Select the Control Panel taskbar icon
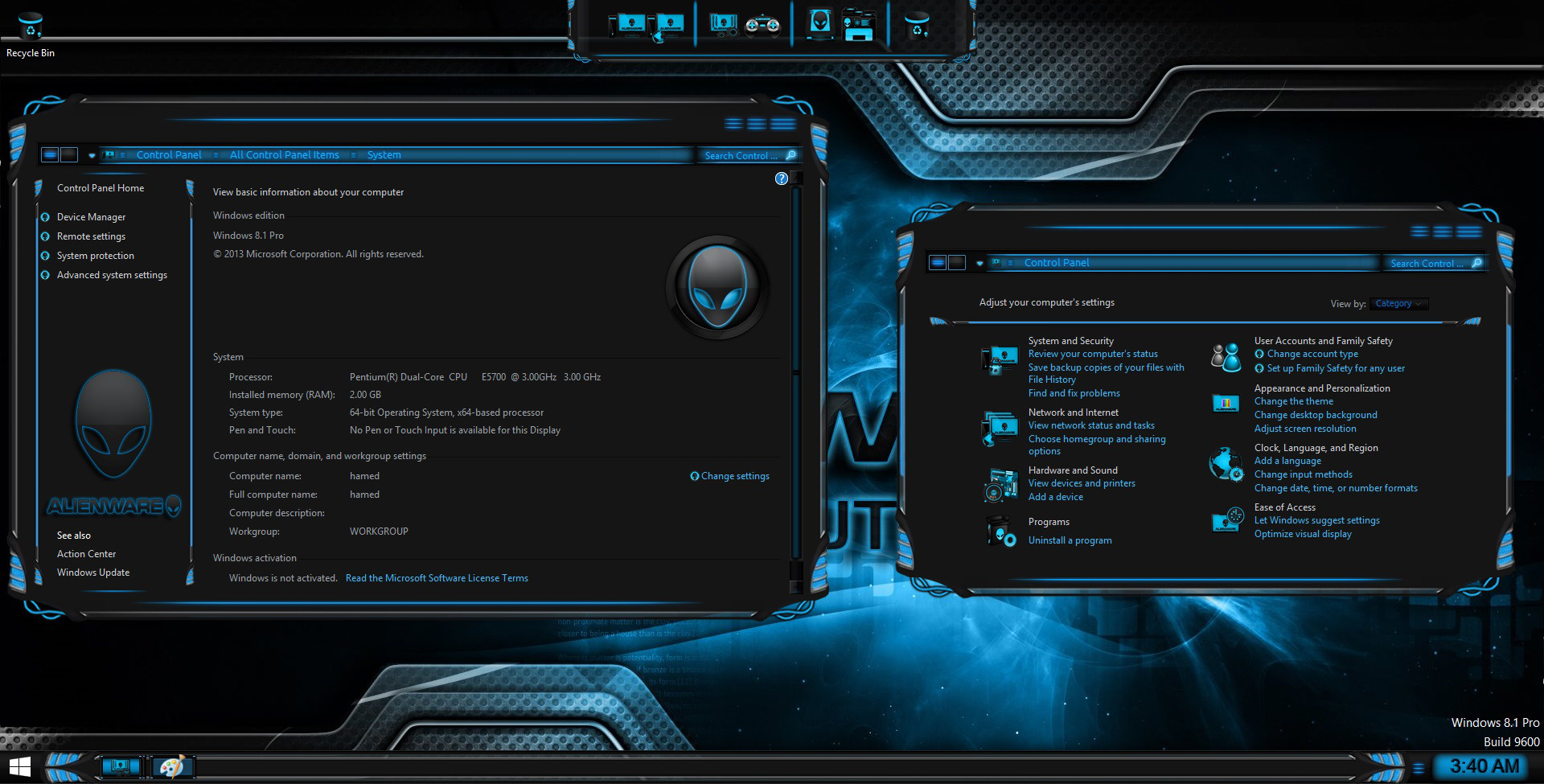The height and width of the screenshot is (784, 1544). (121, 767)
